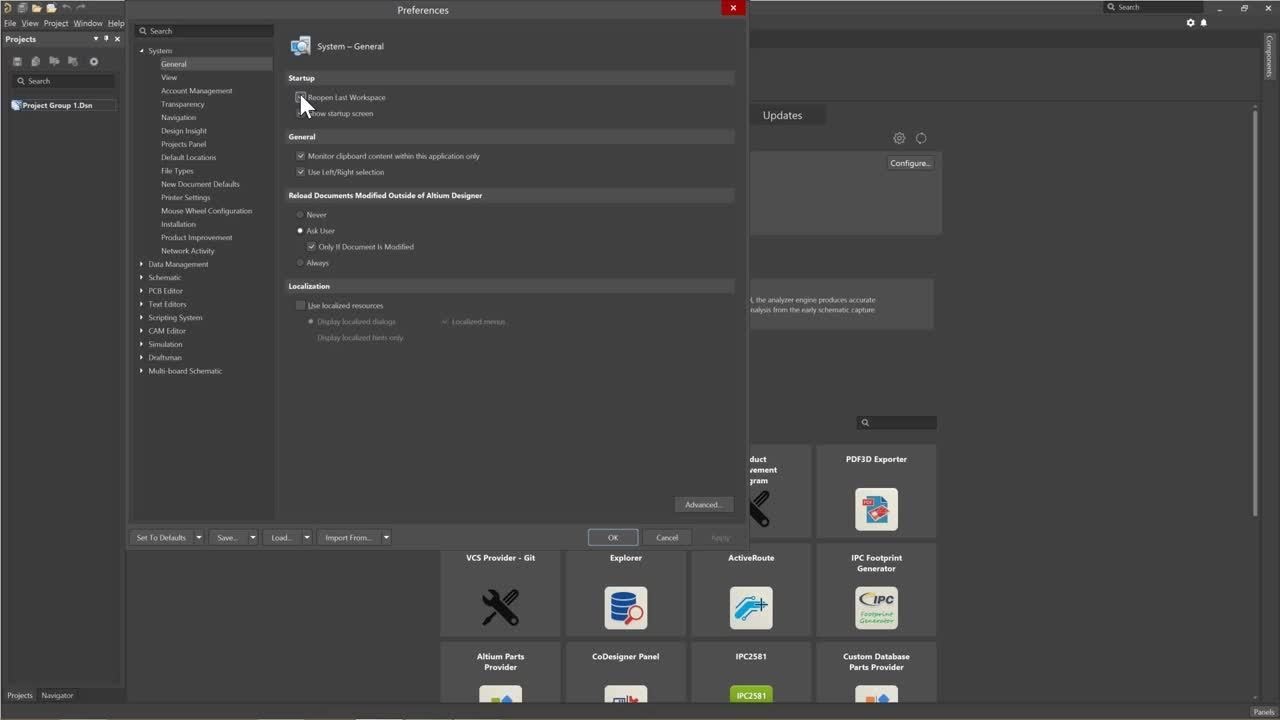This screenshot has width=1280, height=720.
Task: Click the Explorer extension icon
Action: tap(626, 607)
